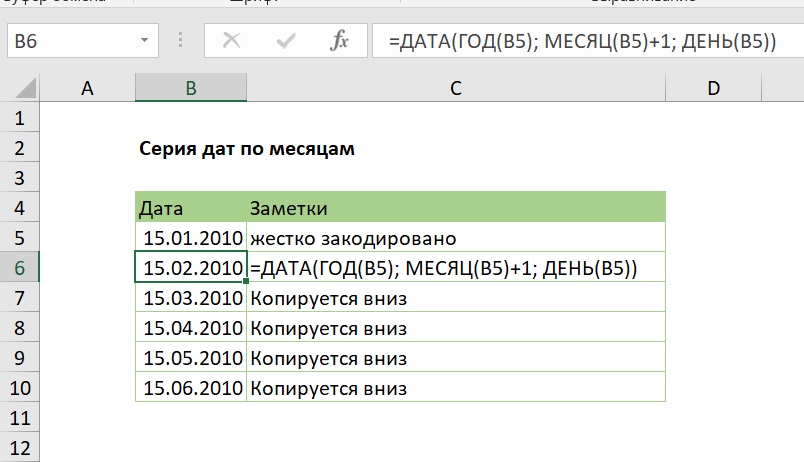This screenshot has height=462, width=804.
Task: Select row 10 header
Action: click(x=19, y=388)
